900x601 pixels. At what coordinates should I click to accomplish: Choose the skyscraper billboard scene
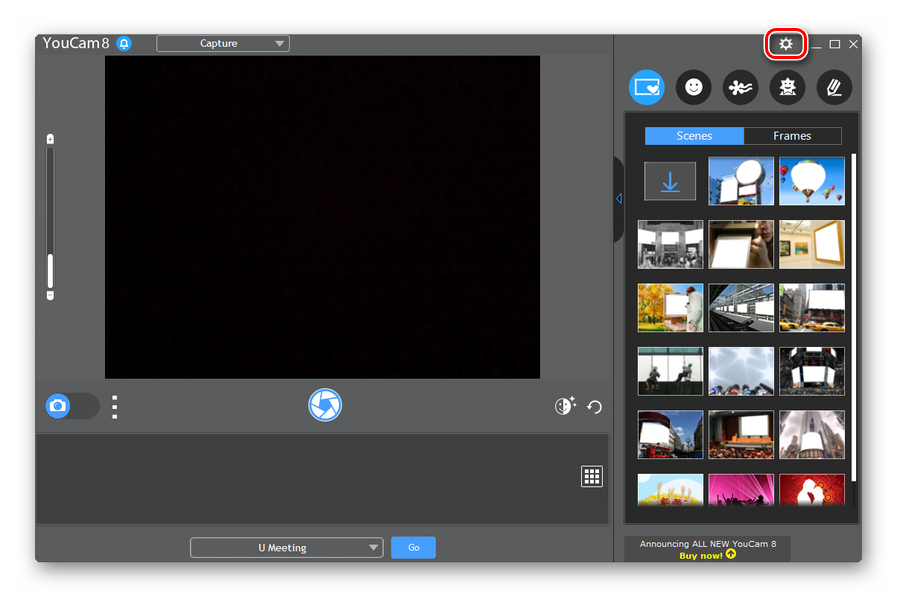click(x=812, y=435)
